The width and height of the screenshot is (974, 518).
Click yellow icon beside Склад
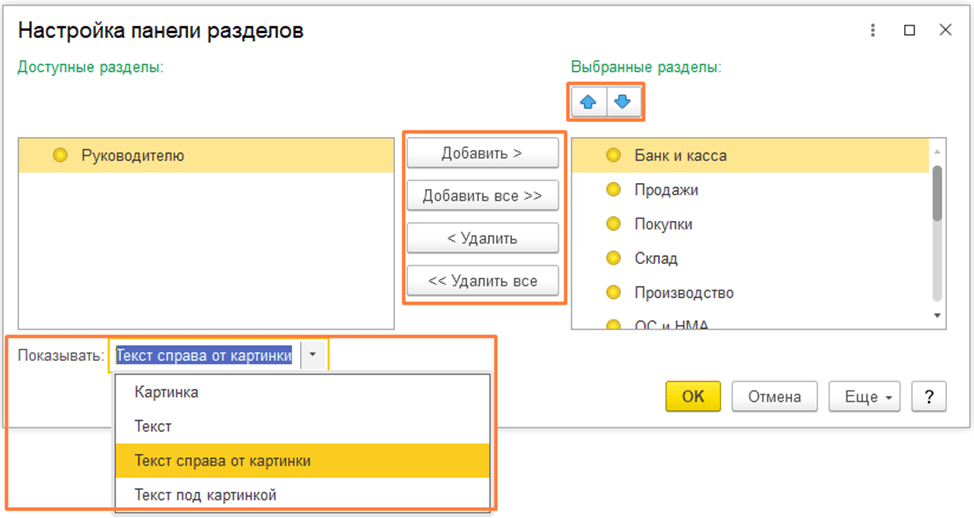[x=614, y=258]
